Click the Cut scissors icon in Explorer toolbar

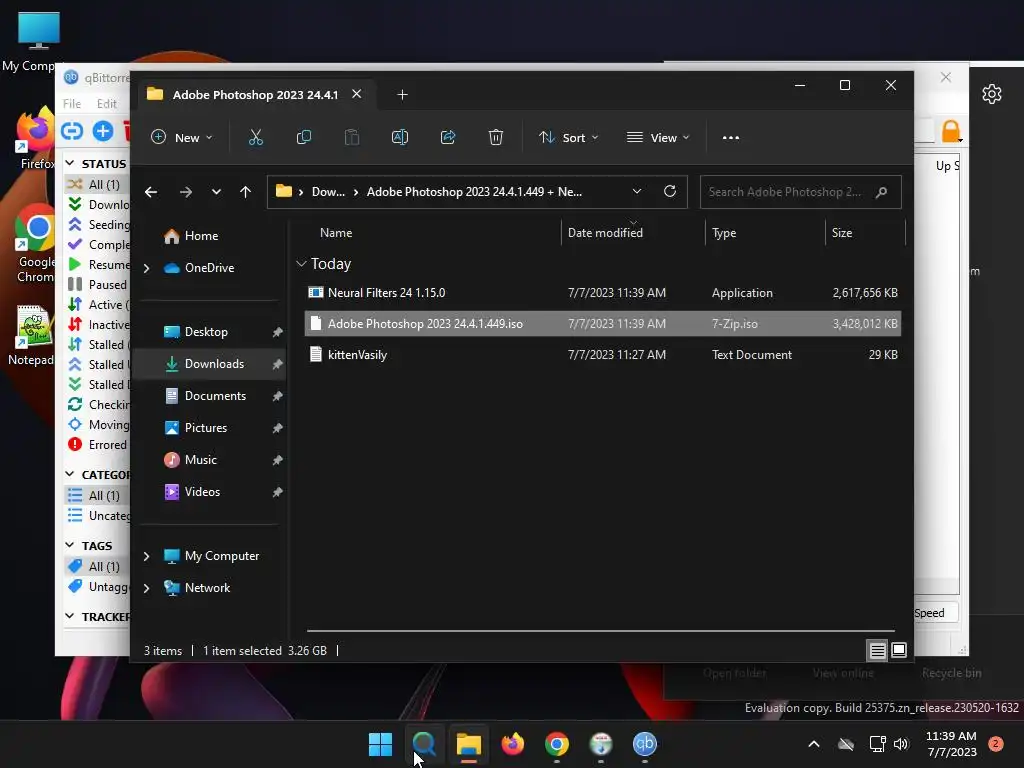(255, 138)
